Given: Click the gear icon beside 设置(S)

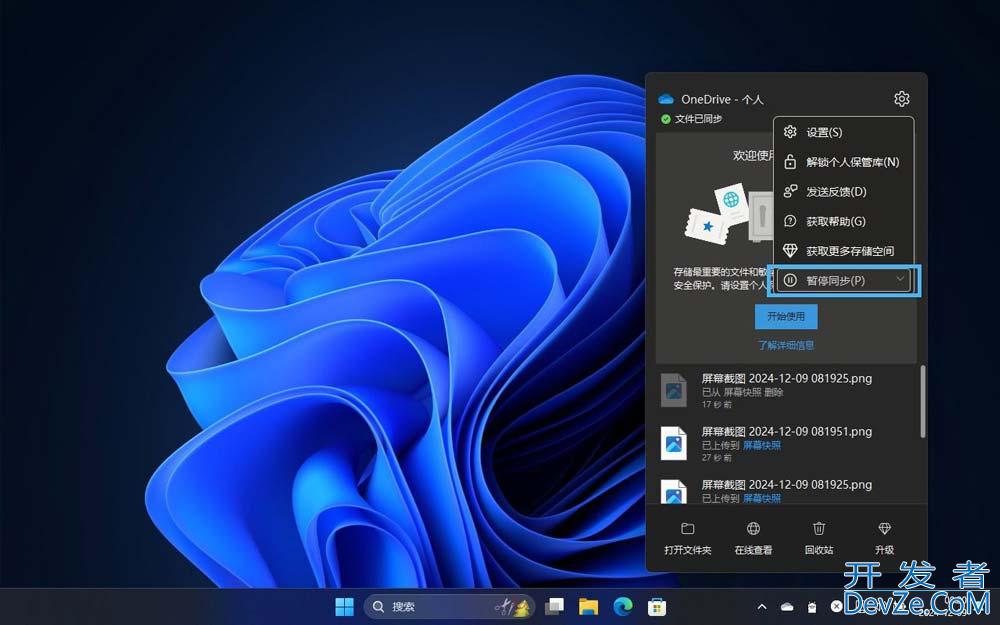Looking at the screenshot, I should tap(790, 132).
